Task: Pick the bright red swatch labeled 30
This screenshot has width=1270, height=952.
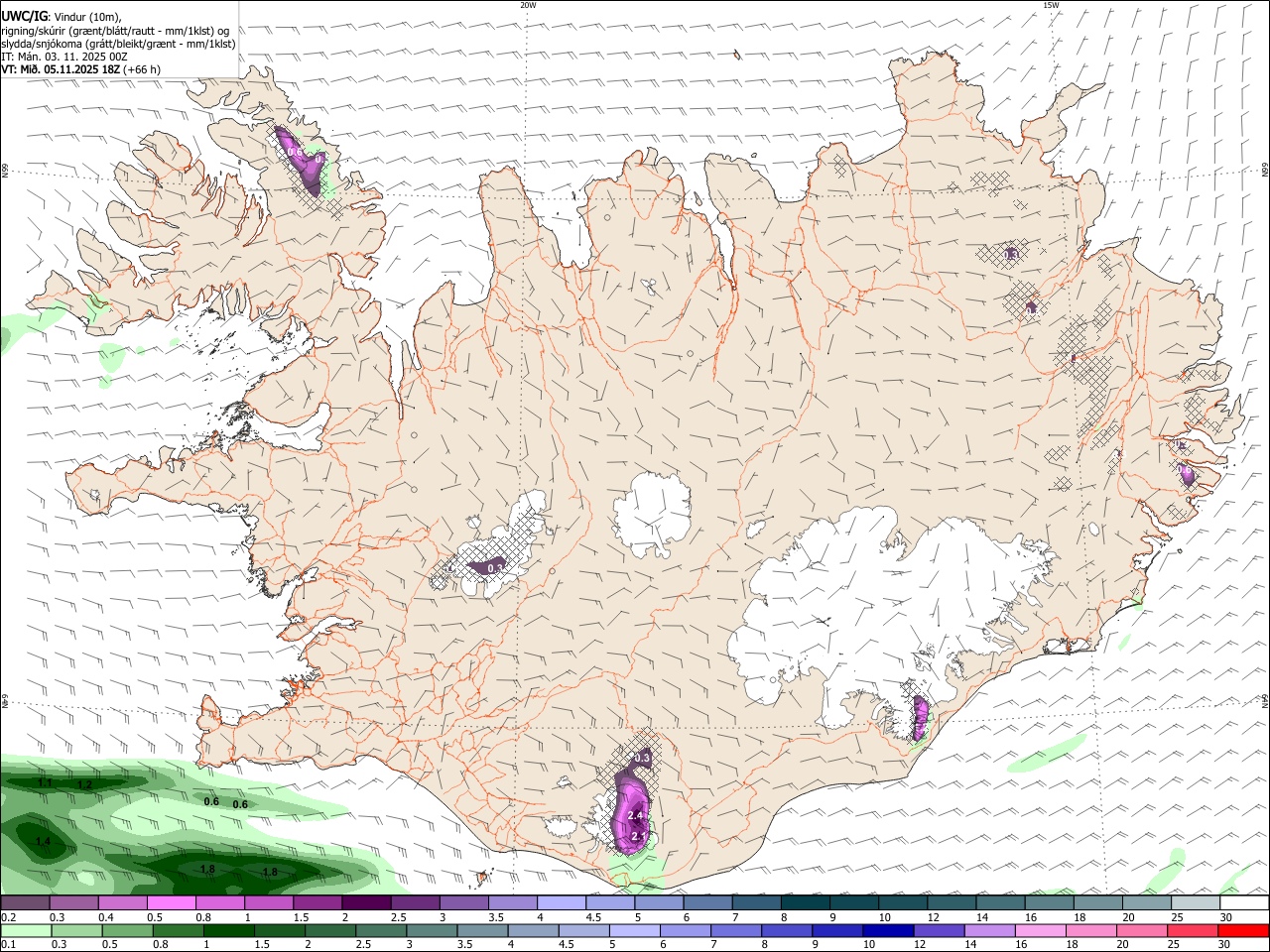Action: click(1244, 931)
